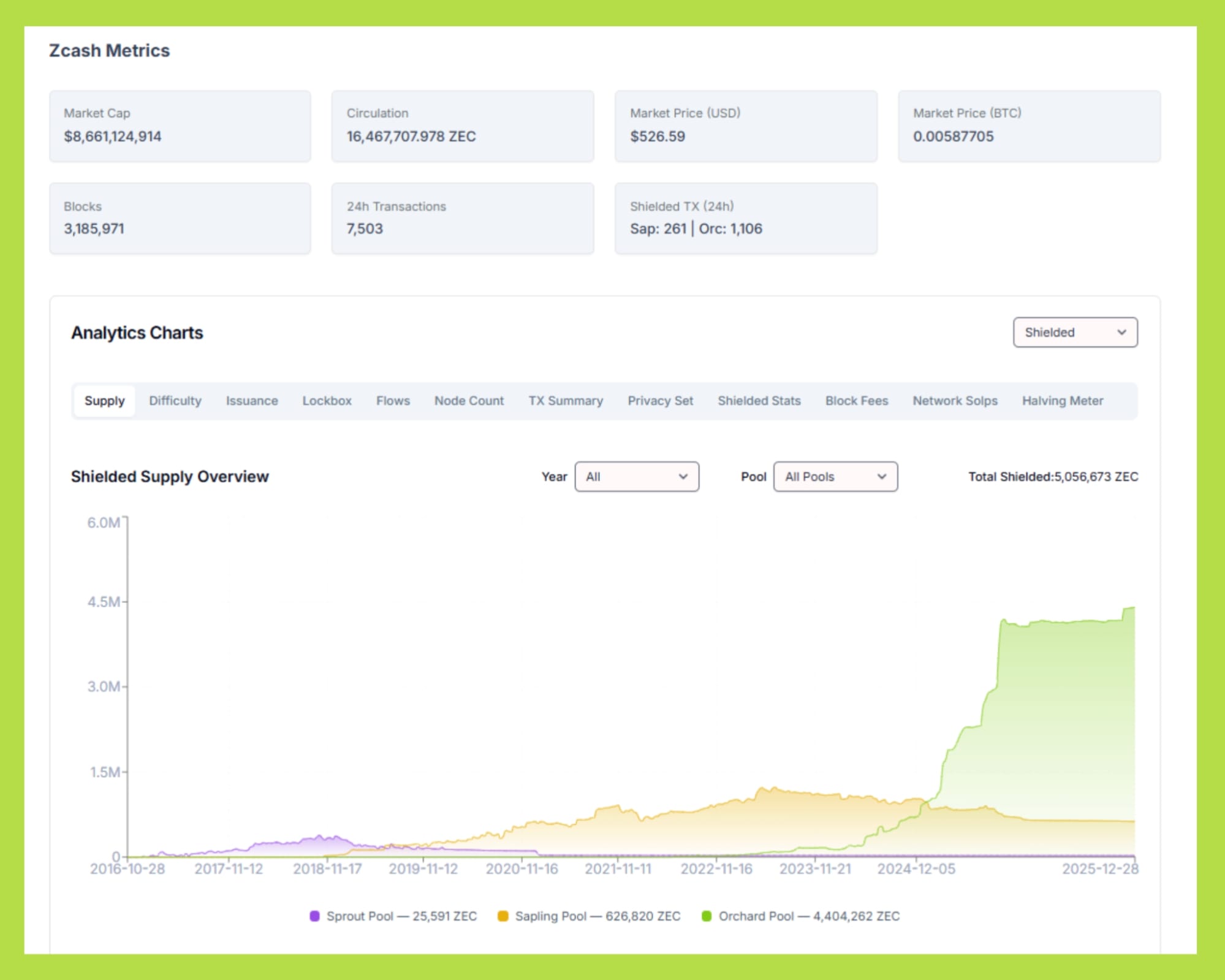The width and height of the screenshot is (1225, 980).
Task: Select the Halving Meter tab
Action: click(1062, 401)
